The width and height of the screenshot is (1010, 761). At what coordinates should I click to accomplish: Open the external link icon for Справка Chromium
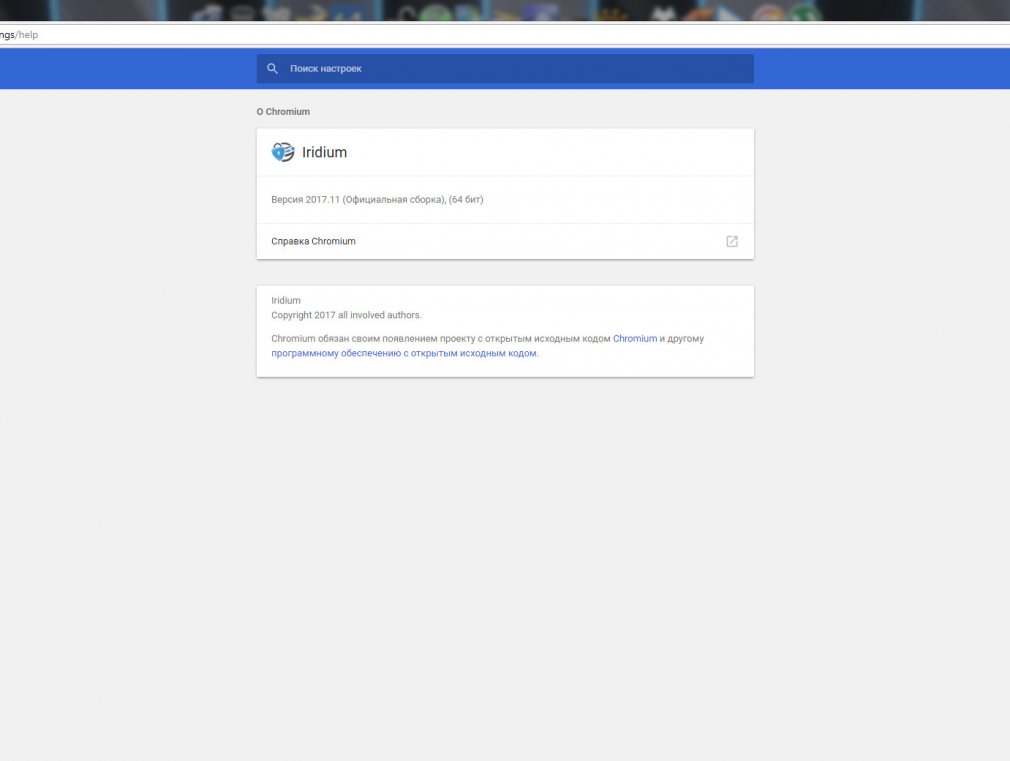tap(732, 241)
